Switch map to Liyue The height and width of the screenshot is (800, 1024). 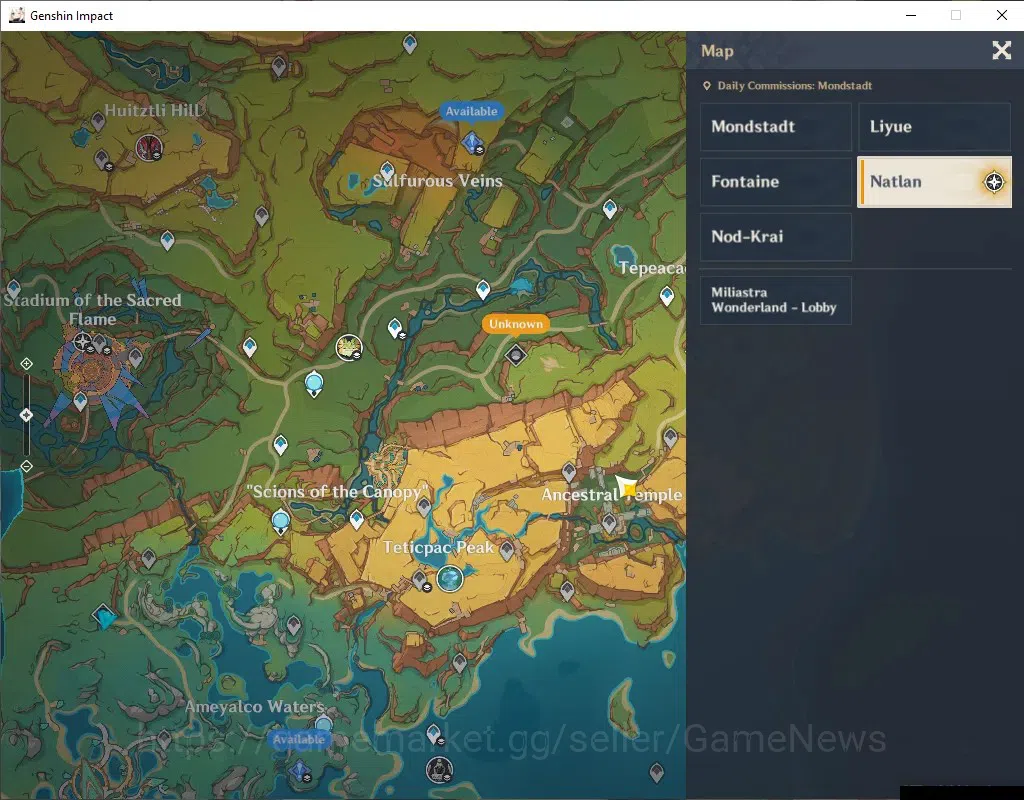point(935,127)
